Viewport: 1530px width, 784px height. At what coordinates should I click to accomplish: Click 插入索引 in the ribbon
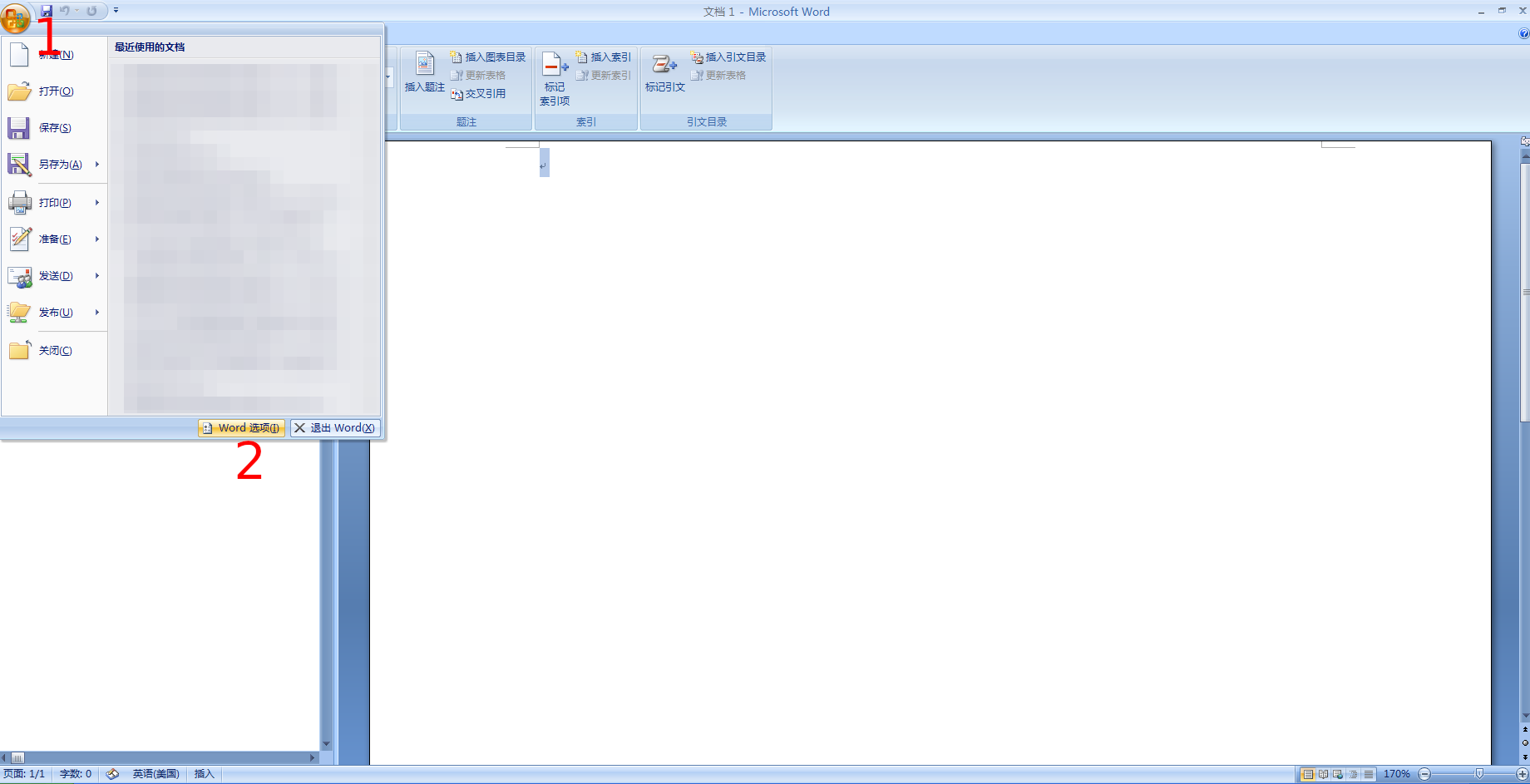click(x=604, y=57)
